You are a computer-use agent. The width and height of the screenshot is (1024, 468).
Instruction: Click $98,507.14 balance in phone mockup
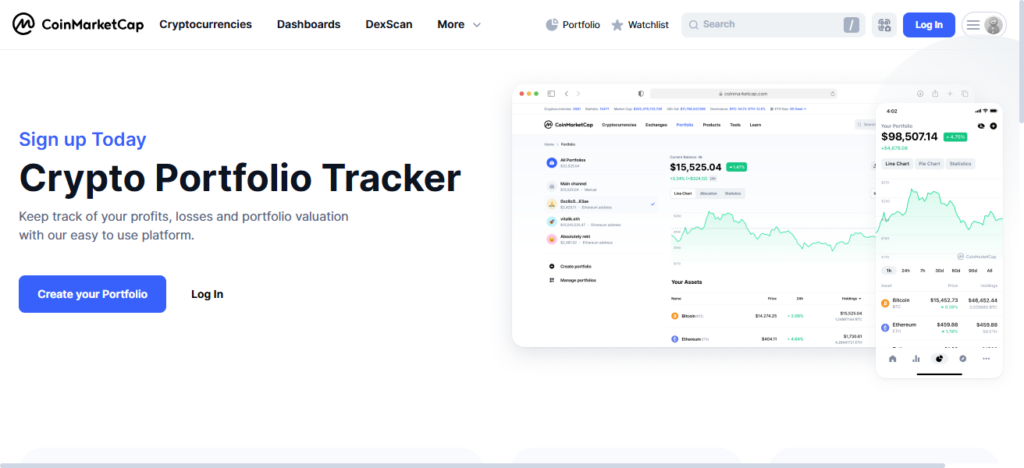909,136
